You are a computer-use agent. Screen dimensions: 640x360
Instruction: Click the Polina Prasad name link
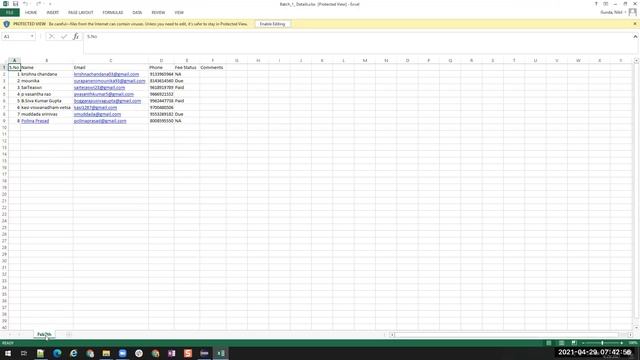(35, 121)
